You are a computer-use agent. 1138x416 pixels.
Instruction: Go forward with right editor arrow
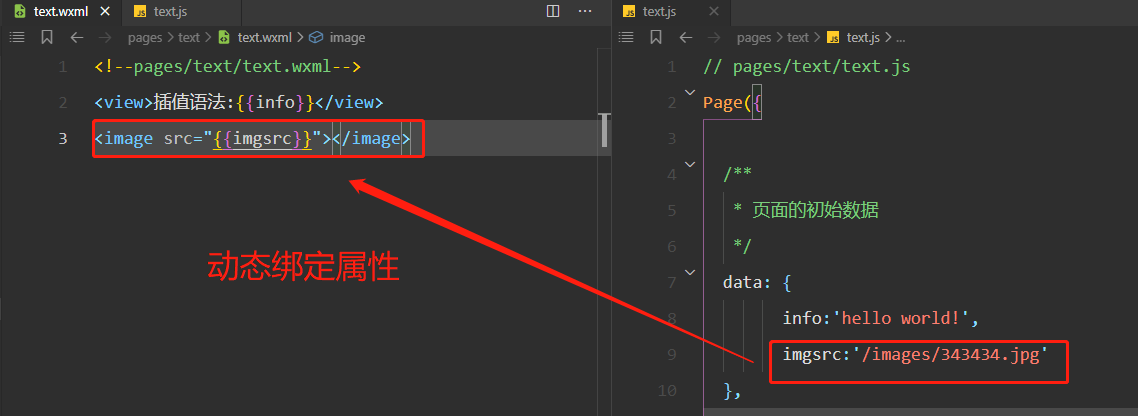click(x=715, y=37)
